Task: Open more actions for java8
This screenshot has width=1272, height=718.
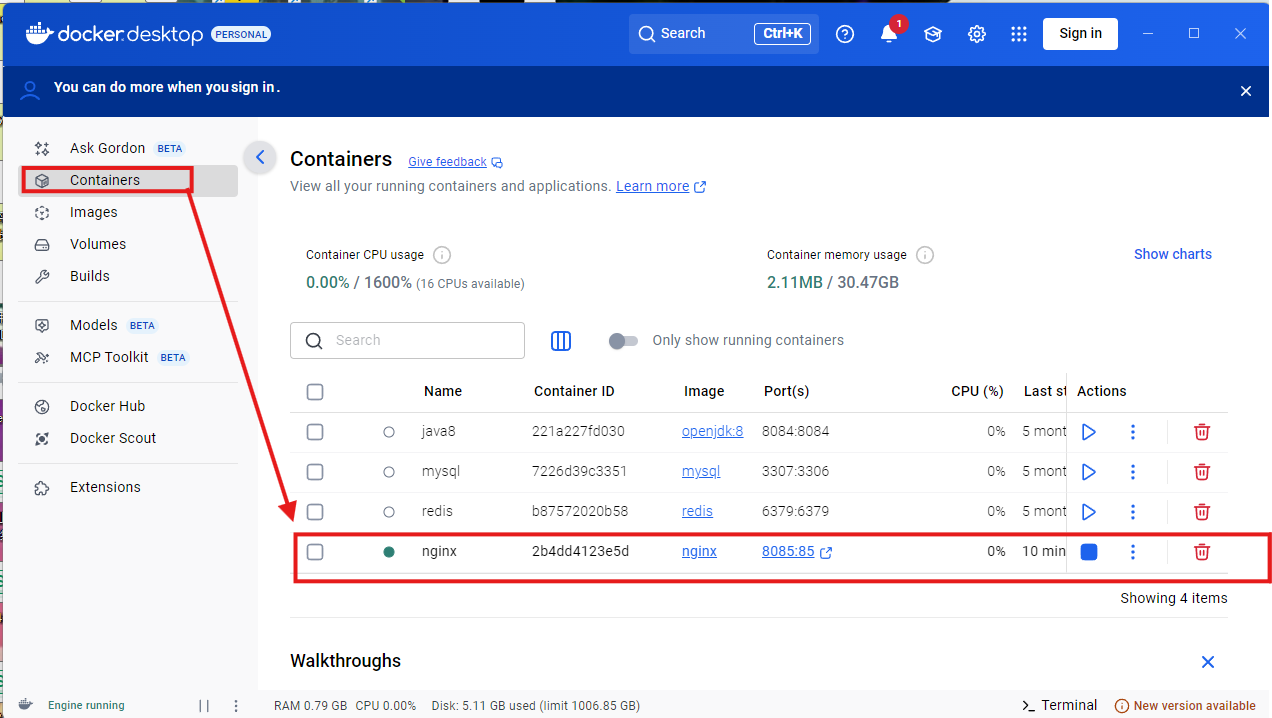Action: click(1133, 432)
